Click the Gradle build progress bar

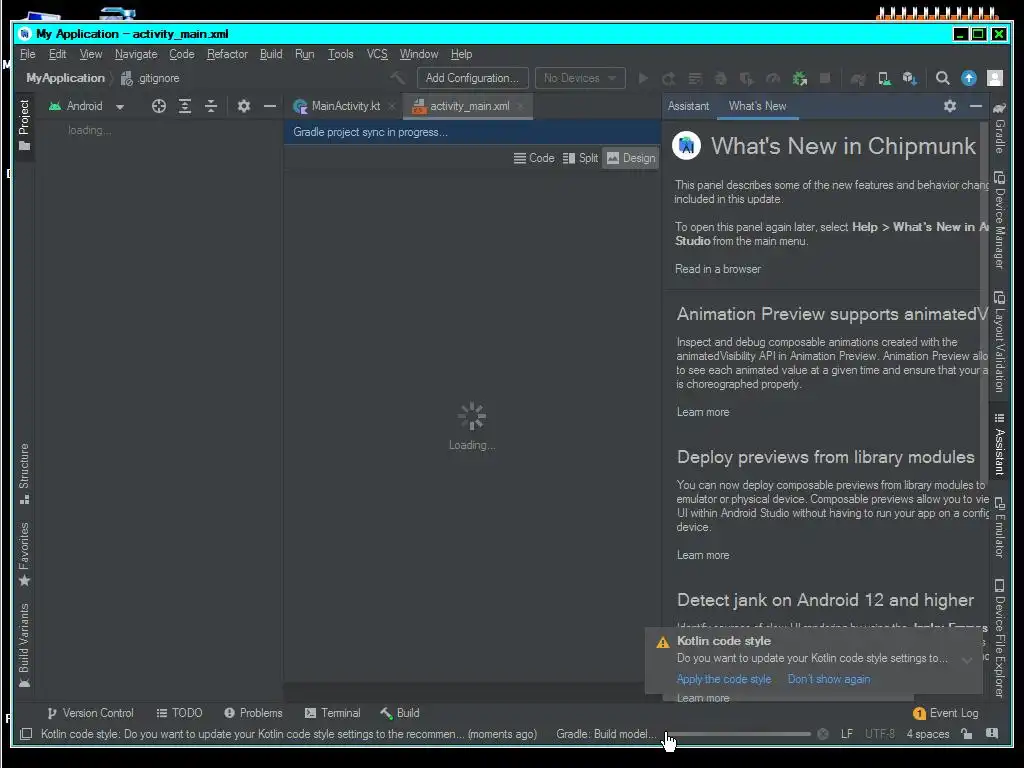pyautogui.click(x=737, y=734)
